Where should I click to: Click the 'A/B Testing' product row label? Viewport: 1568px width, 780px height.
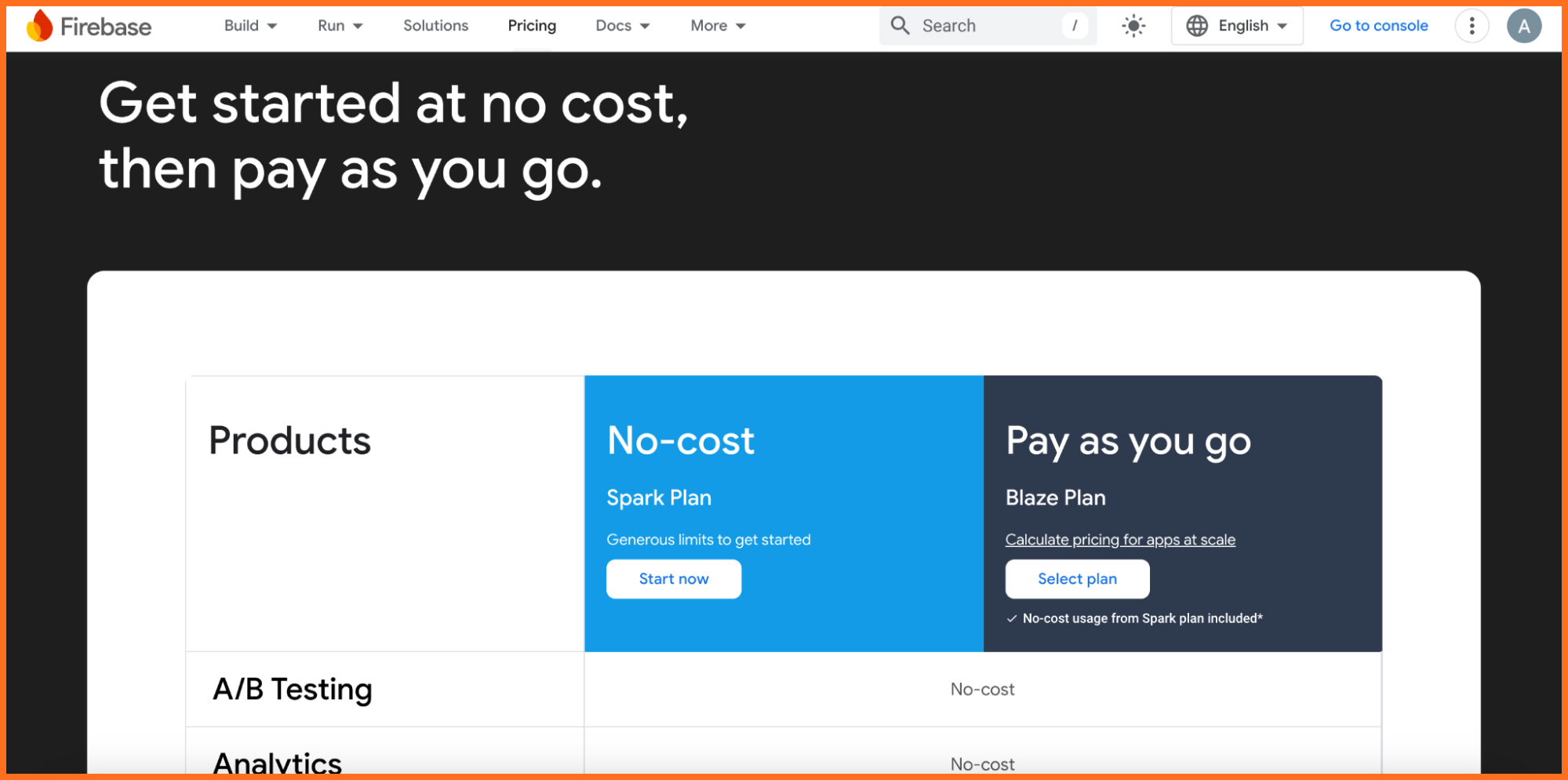pyautogui.click(x=293, y=689)
